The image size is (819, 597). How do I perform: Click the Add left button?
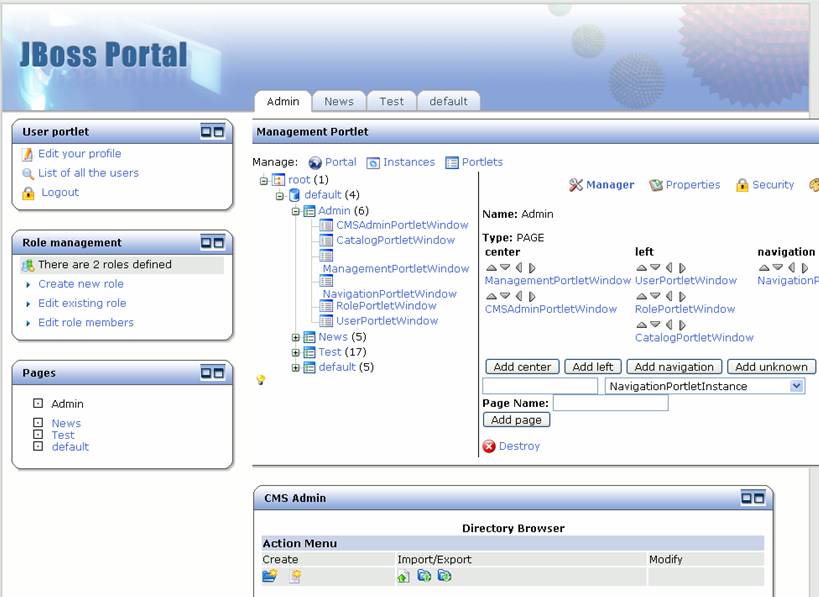pyautogui.click(x=593, y=367)
